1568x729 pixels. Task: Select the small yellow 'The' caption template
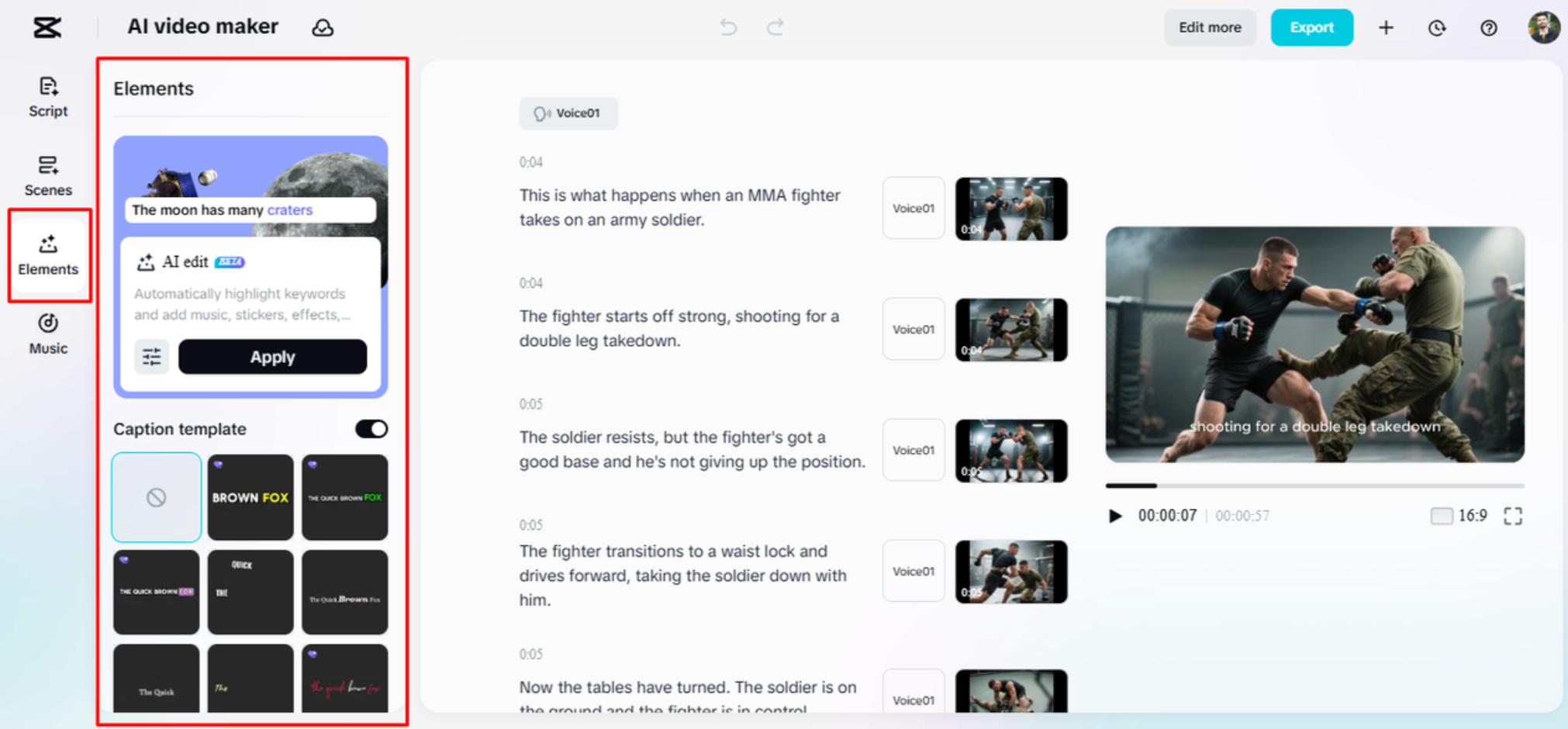click(x=250, y=679)
